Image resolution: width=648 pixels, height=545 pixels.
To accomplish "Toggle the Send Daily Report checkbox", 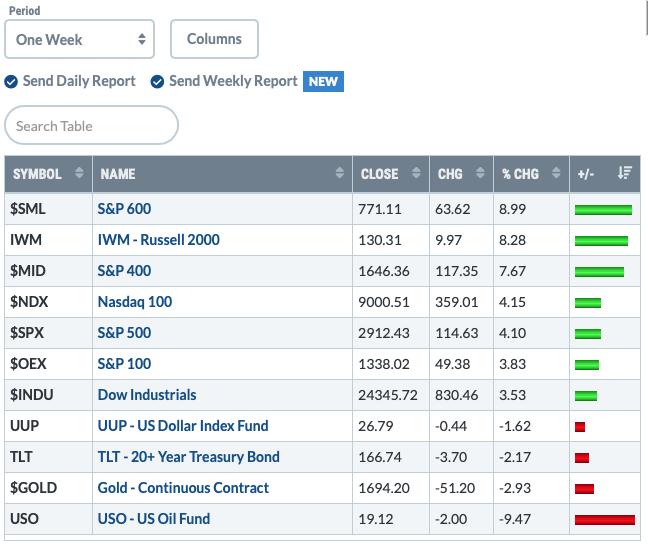I will pyautogui.click(x=11, y=82).
